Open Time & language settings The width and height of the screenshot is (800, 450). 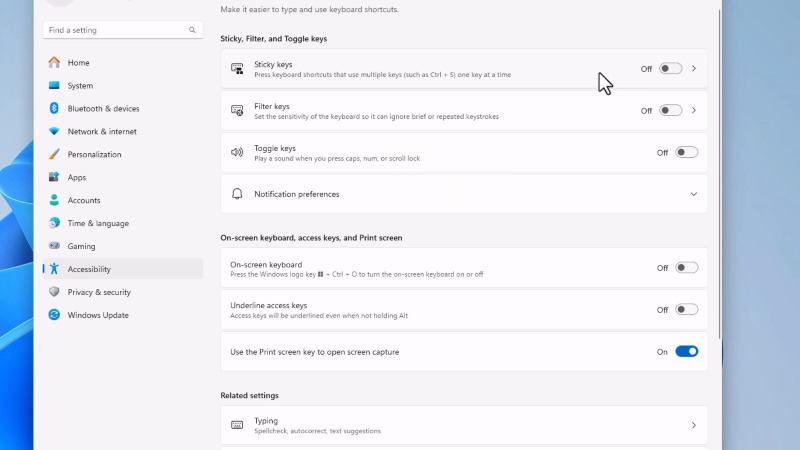click(x=122, y=223)
